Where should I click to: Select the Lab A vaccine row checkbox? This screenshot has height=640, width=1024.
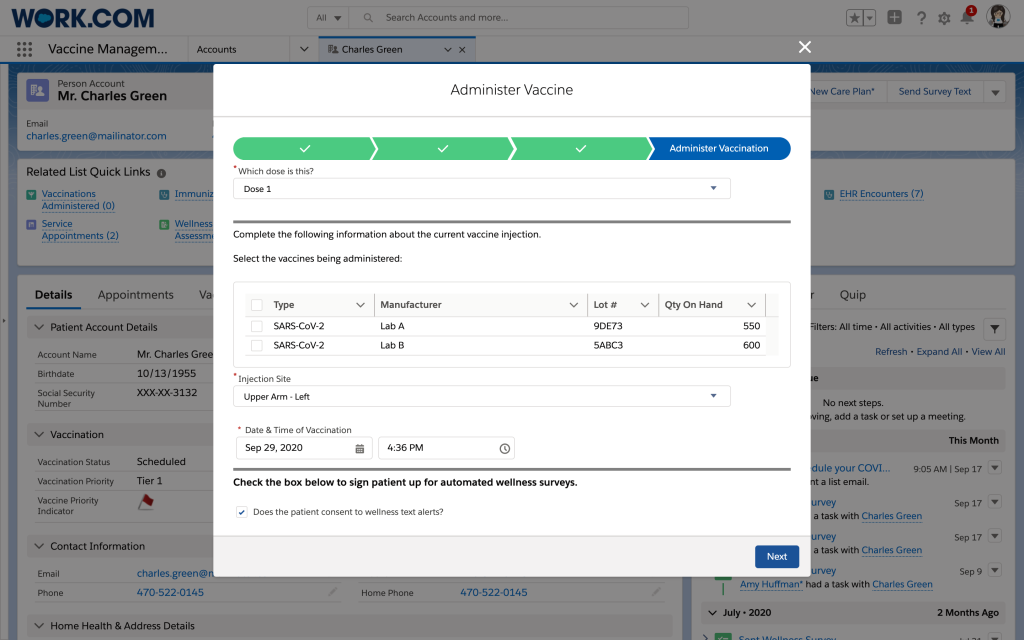click(x=257, y=326)
